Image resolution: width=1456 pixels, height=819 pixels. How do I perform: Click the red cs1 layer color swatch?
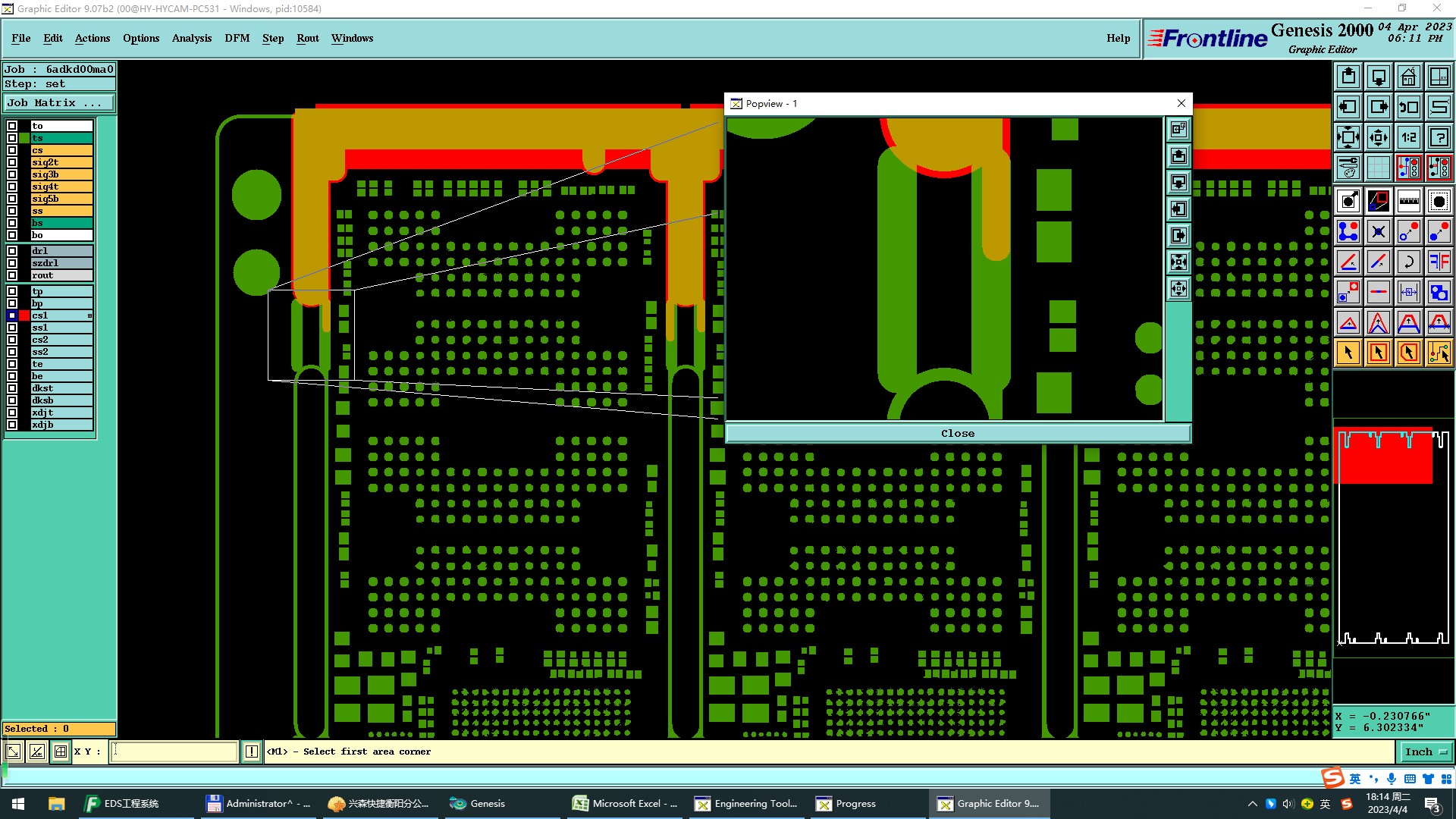tap(24, 315)
